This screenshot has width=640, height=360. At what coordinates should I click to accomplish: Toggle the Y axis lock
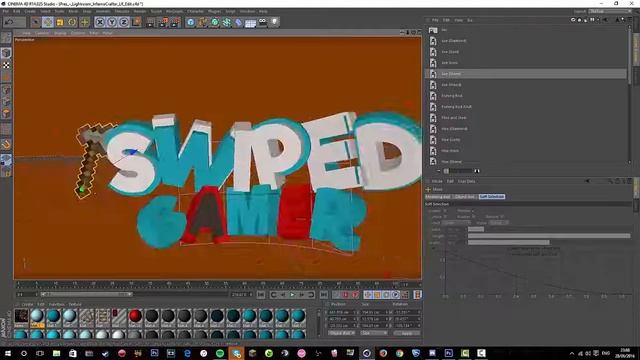click(112, 22)
